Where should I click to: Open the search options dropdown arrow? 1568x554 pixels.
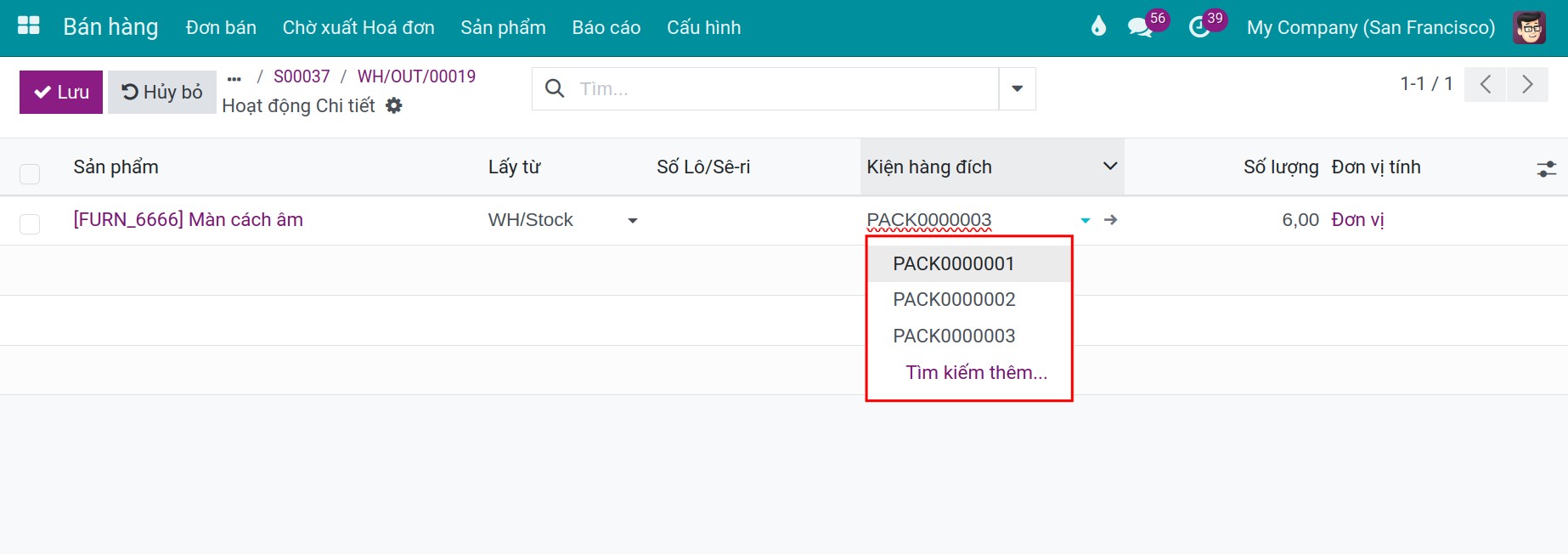point(1017,88)
